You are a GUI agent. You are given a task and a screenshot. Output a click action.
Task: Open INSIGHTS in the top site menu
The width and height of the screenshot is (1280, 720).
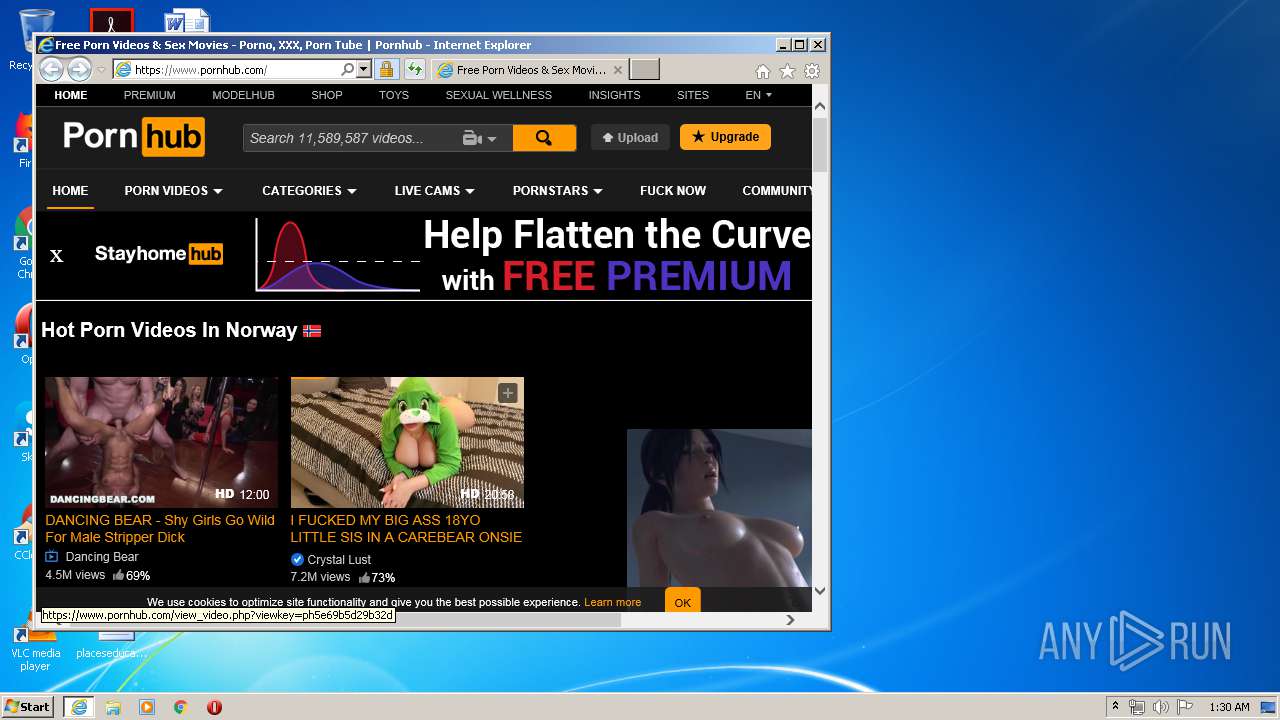[x=614, y=95]
